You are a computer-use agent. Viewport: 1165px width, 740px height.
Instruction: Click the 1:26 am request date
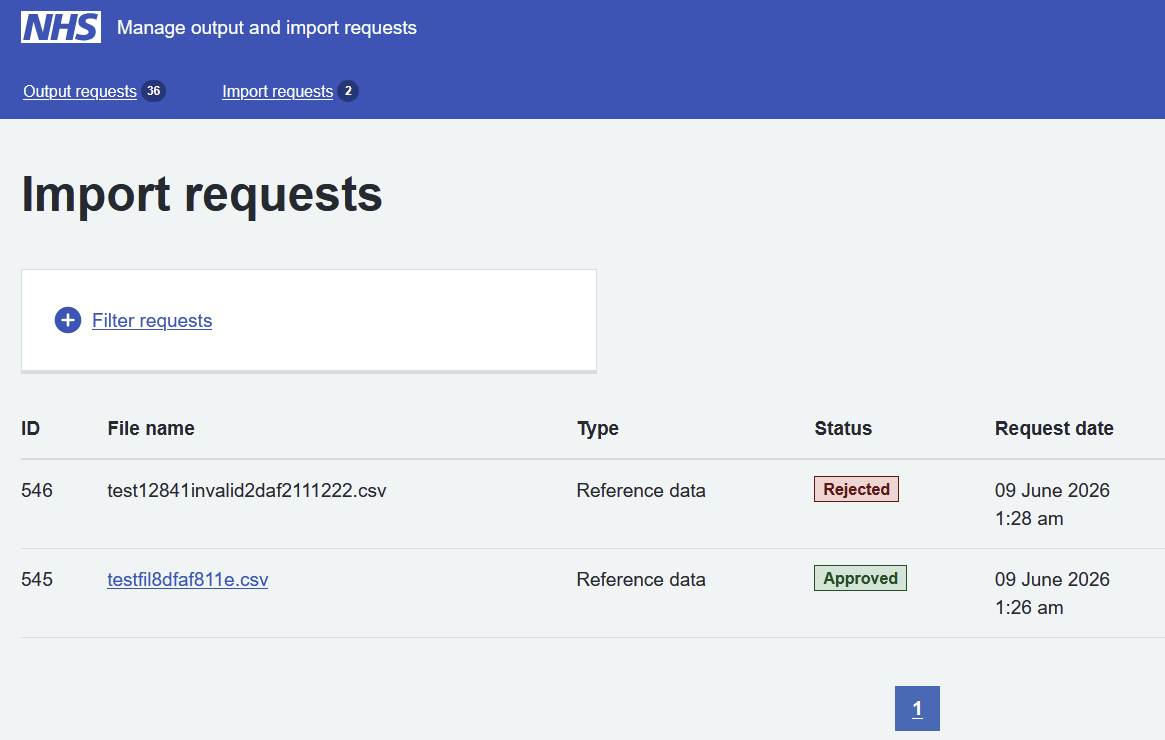[1029, 608]
